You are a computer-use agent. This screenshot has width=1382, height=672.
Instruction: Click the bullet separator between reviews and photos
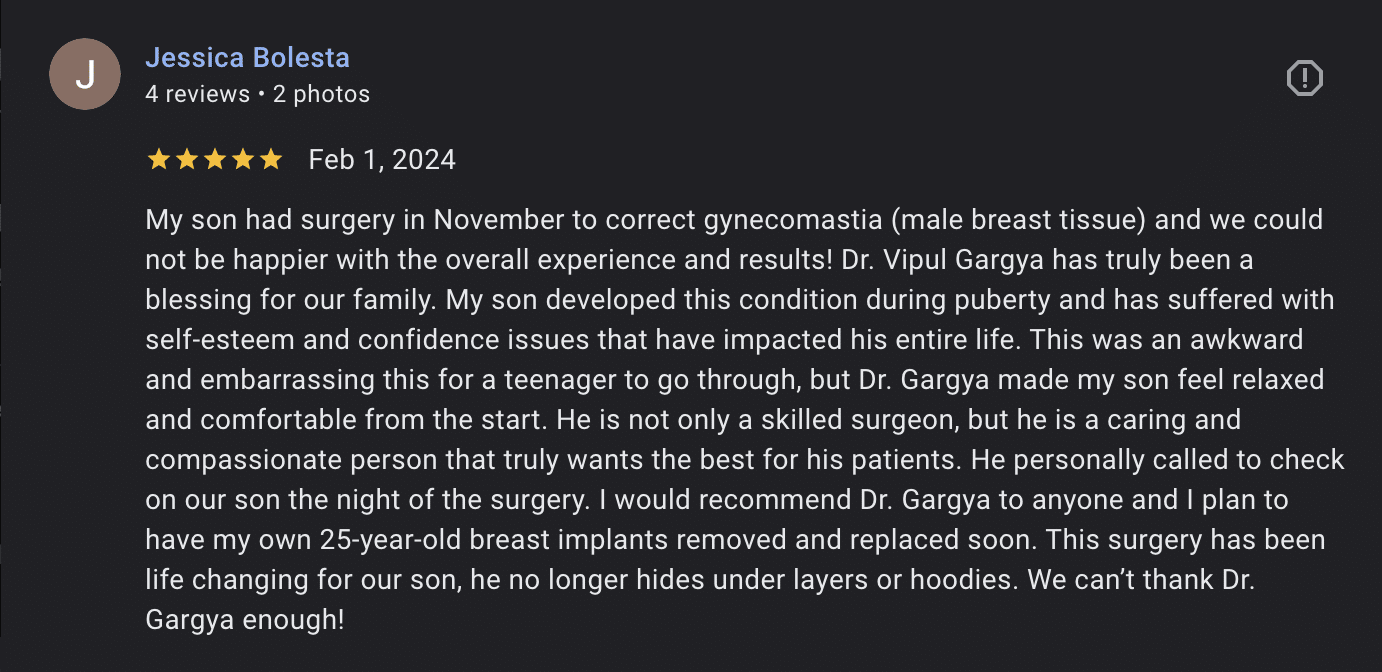pos(262,93)
